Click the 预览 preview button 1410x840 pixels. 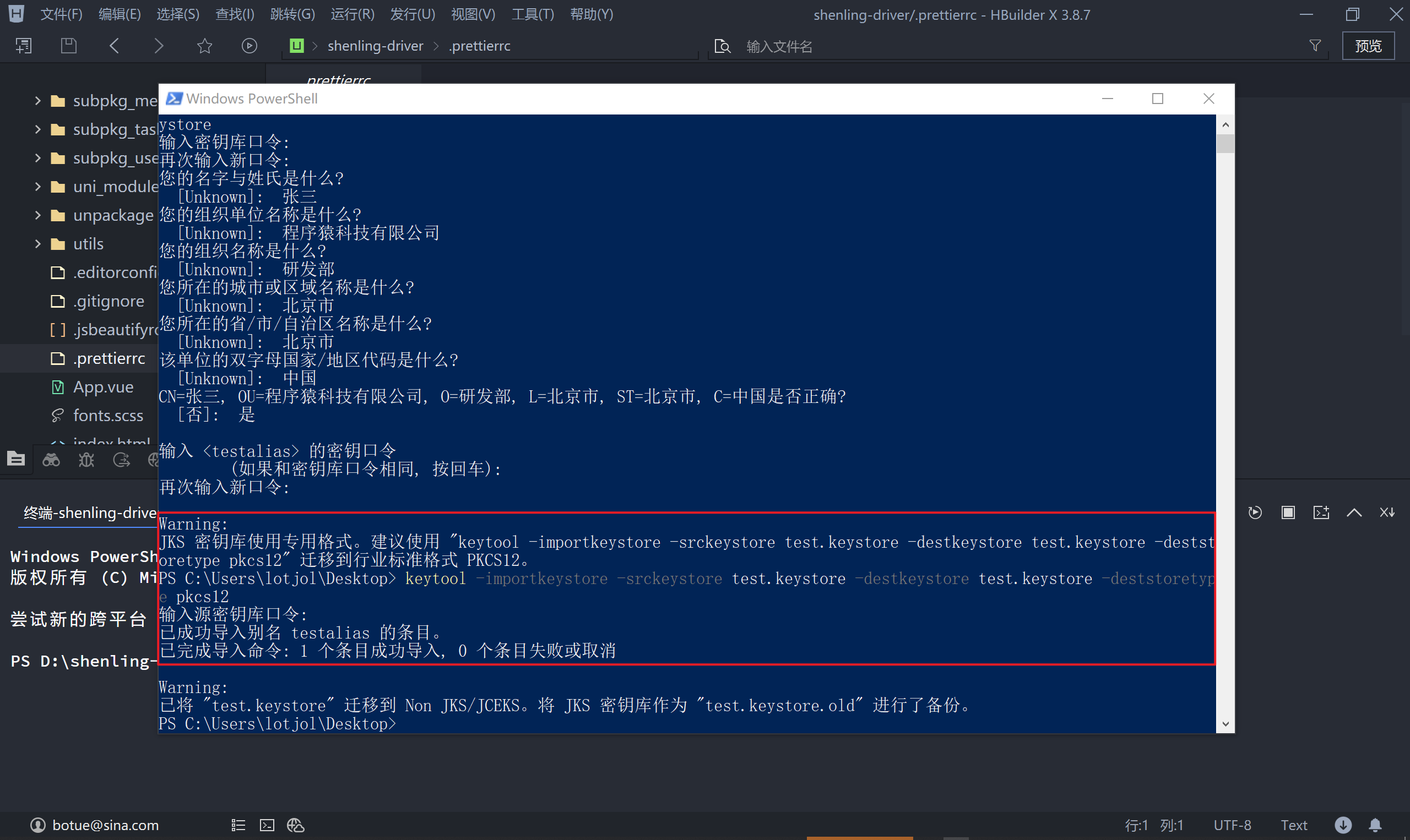tap(1368, 46)
